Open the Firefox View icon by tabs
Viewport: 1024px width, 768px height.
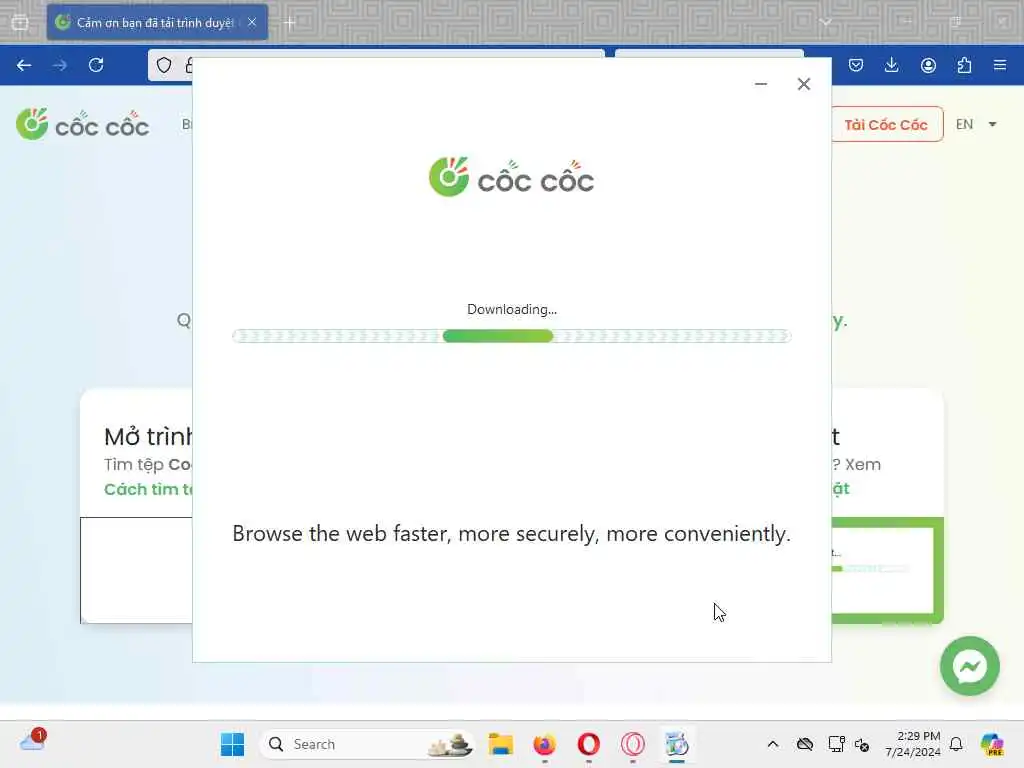(x=20, y=22)
